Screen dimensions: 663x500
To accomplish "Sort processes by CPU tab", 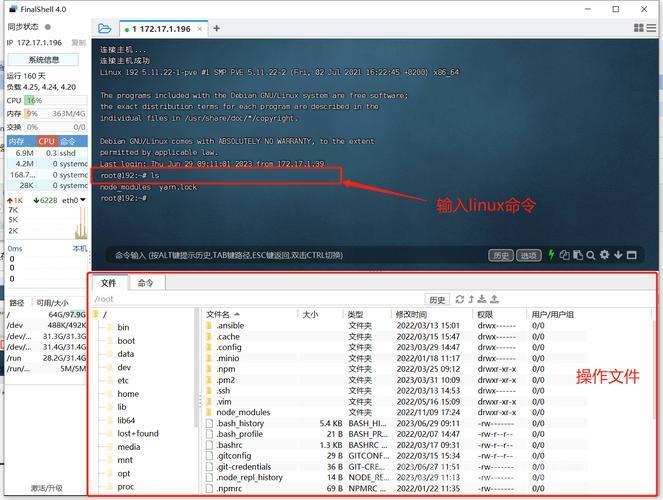I will [46, 141].
